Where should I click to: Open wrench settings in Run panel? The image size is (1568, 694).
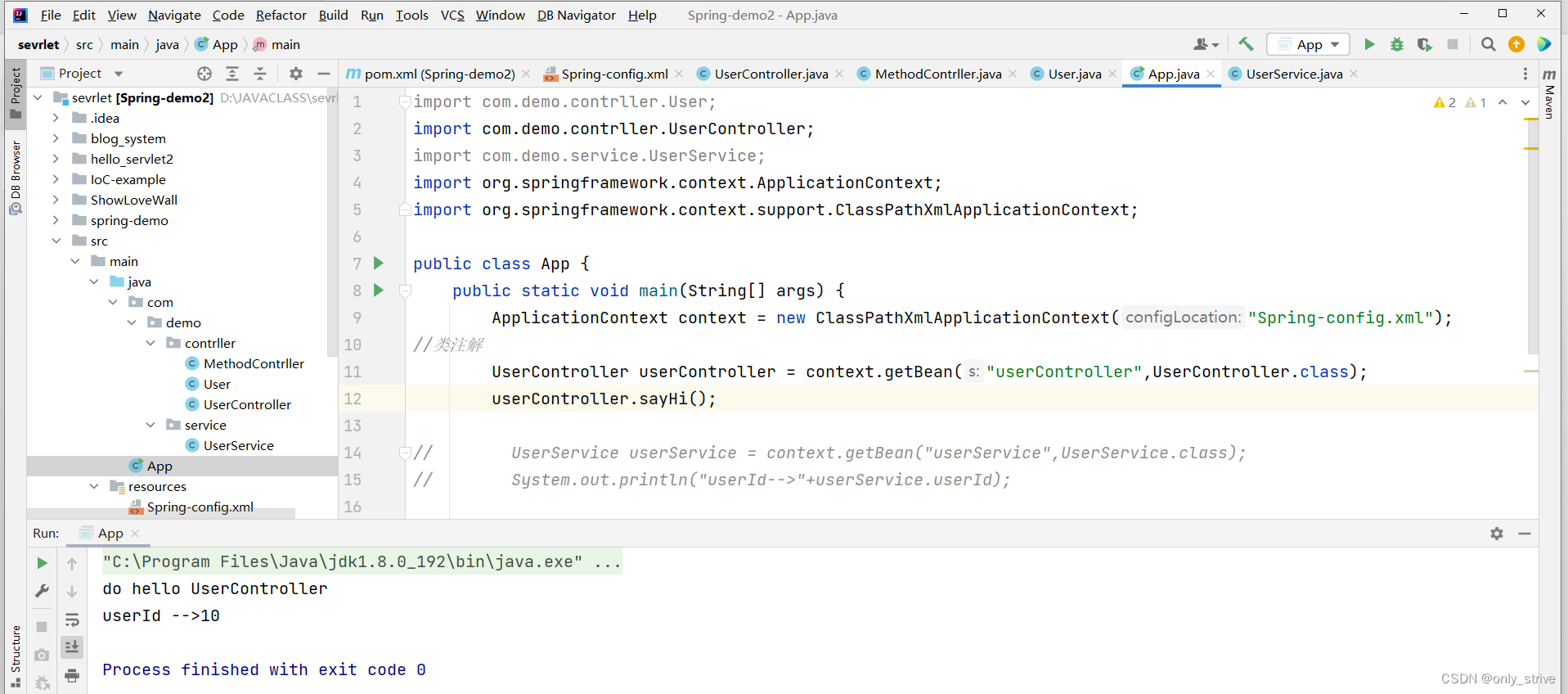coord(42,591)
